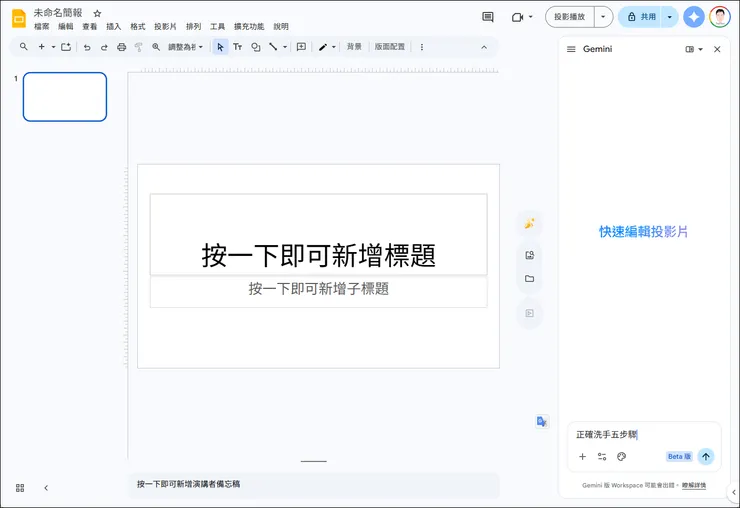
Task: Open toolbar more options three dots
Action: click(x=422, y=47)
